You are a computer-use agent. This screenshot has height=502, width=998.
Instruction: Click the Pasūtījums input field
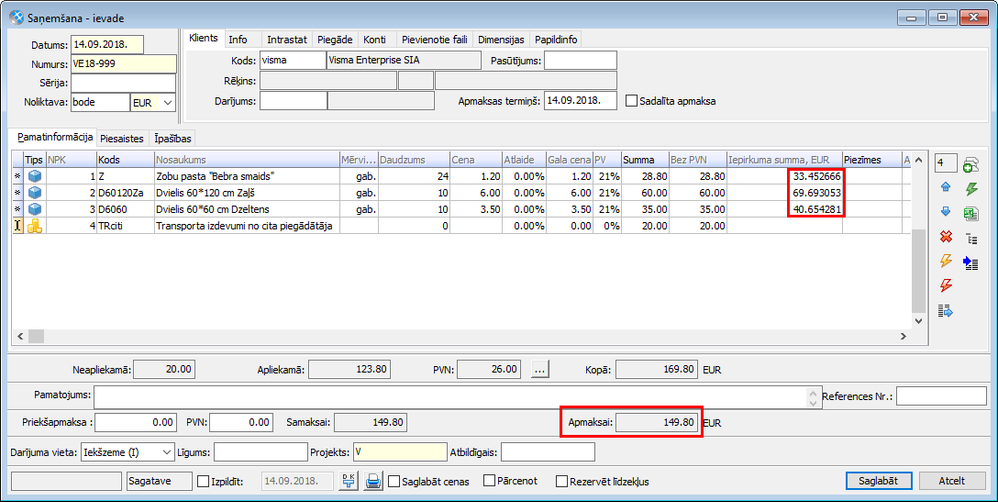pos(580,60)
